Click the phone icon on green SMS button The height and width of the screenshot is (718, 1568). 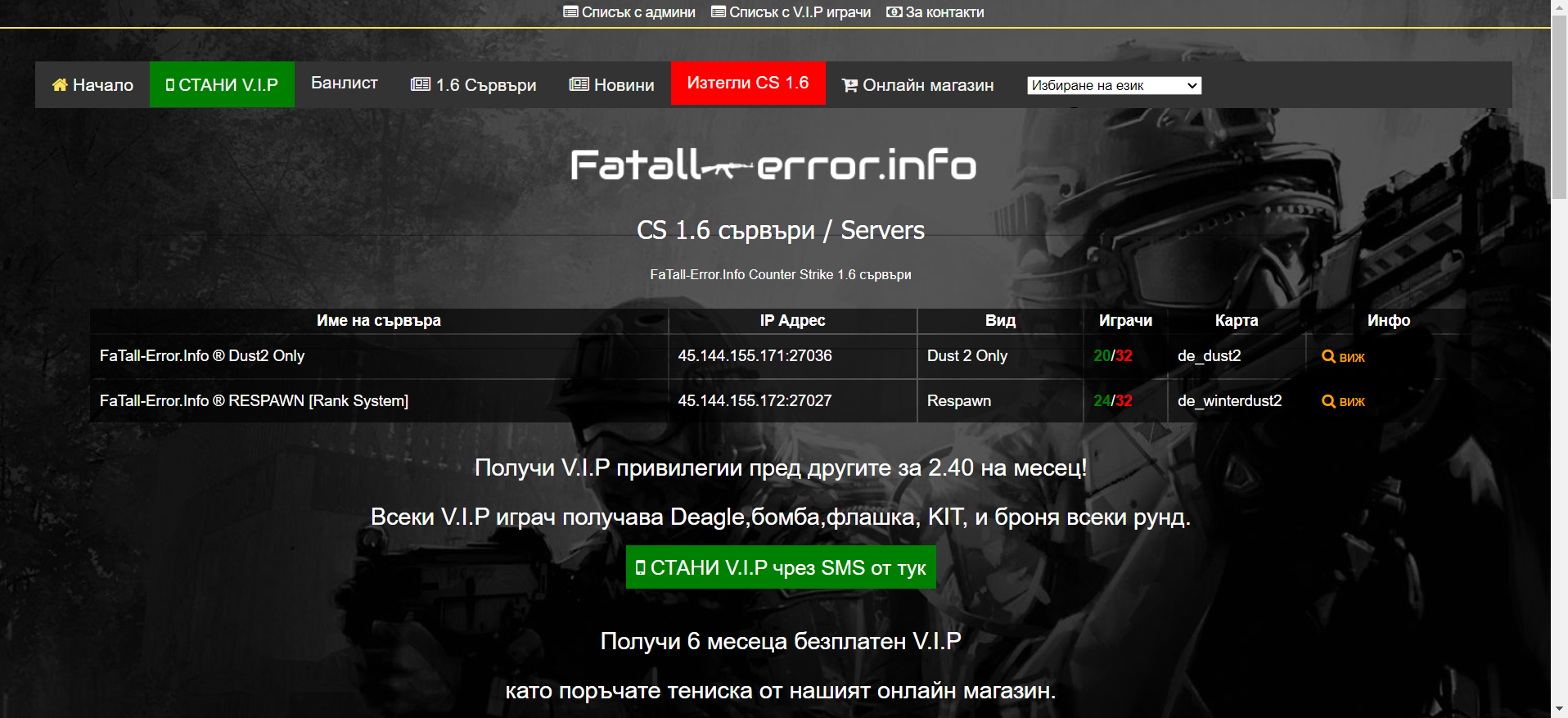641,567
